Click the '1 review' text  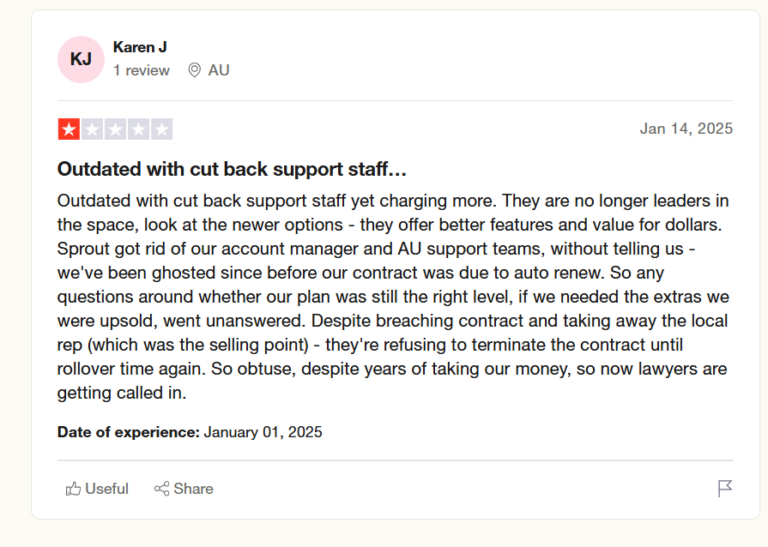(142, 71)
